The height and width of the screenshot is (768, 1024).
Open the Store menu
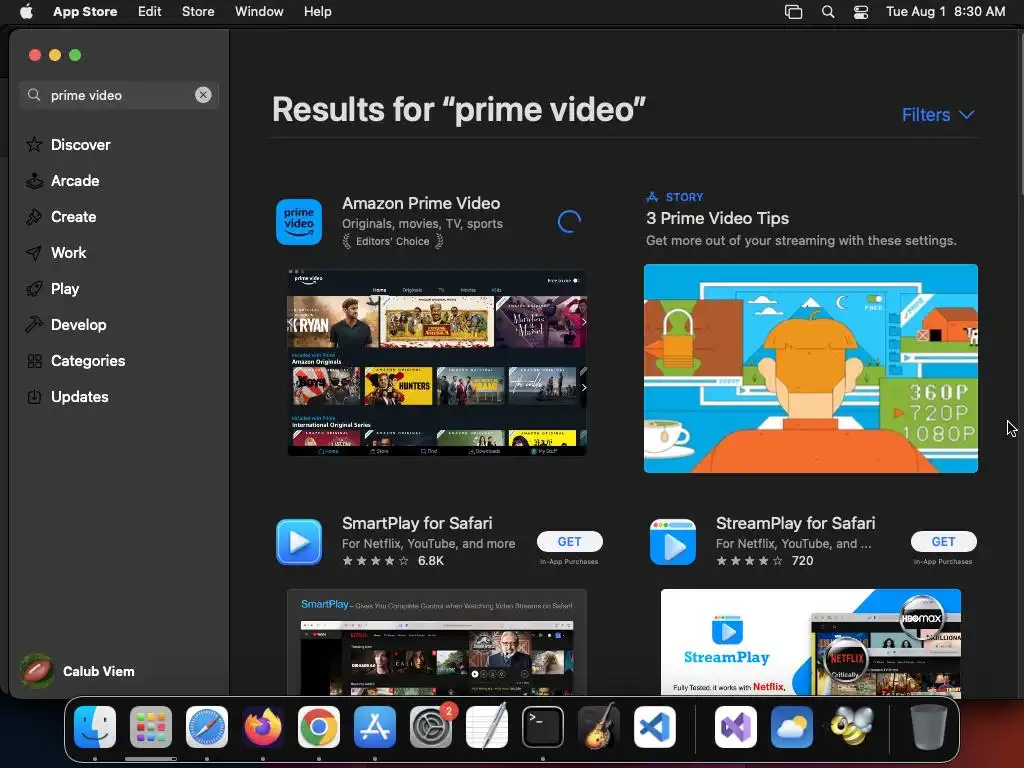coord(198,12)
